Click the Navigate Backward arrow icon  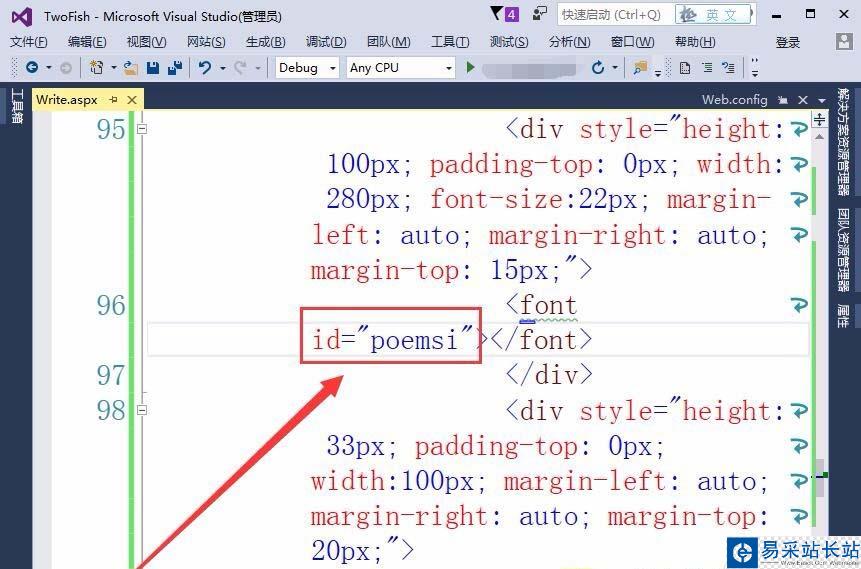[x=32, y=68]
